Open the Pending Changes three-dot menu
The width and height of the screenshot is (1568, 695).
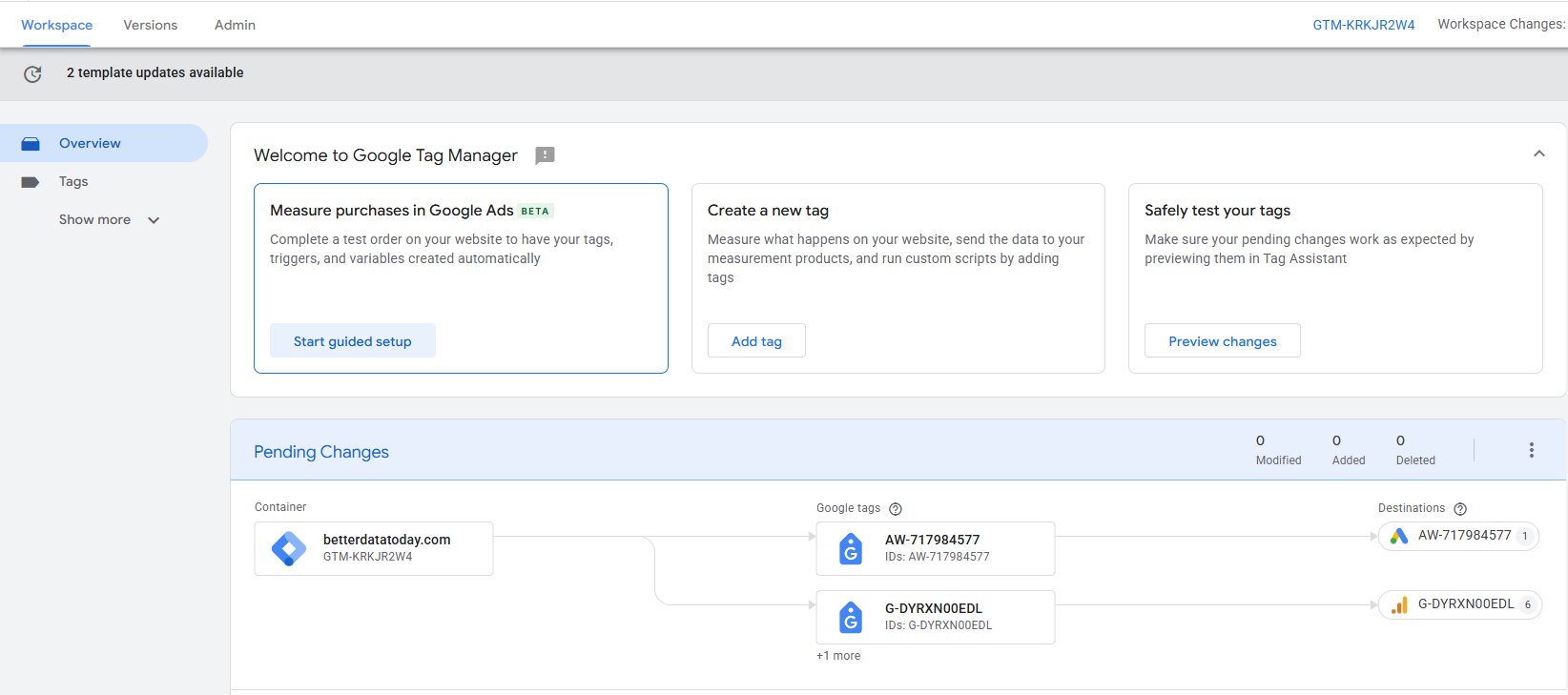point(1531,450)
